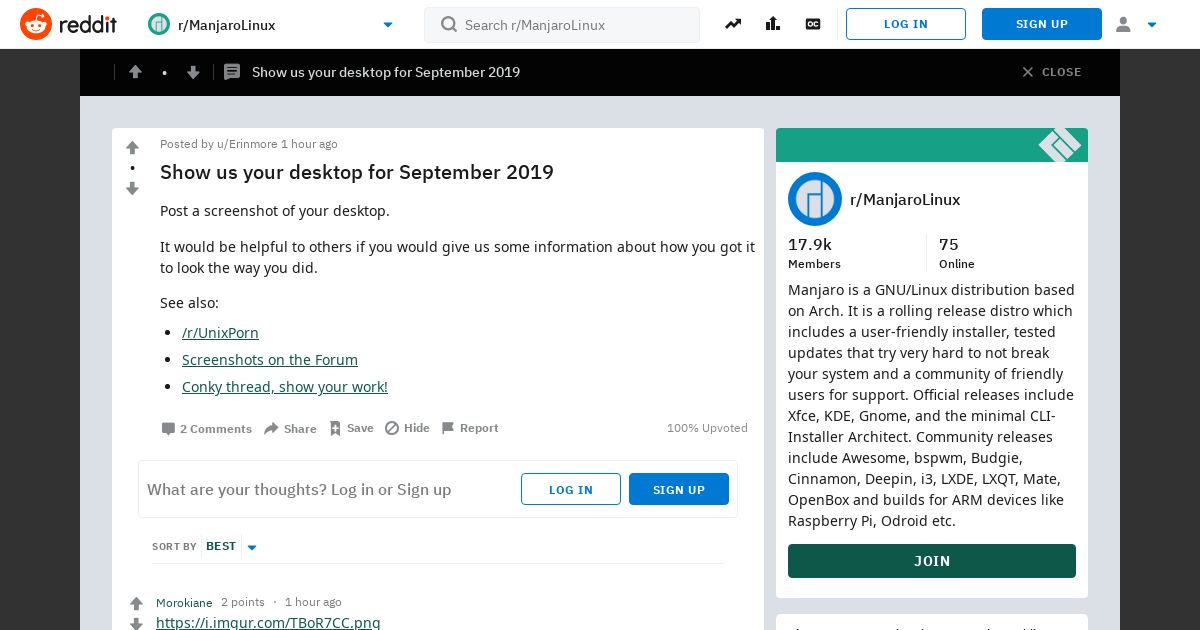This screenshot has height=630, width=1200.
Task: Click SIGN UP in the comment box
Action: point(679,489)
